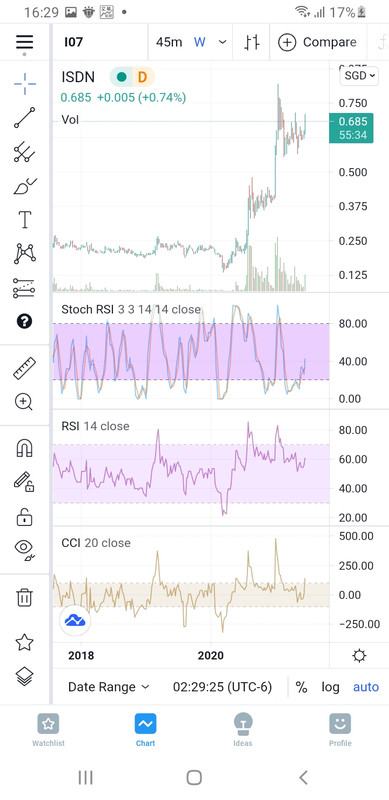Select the text annotation tool

(25, 220)
